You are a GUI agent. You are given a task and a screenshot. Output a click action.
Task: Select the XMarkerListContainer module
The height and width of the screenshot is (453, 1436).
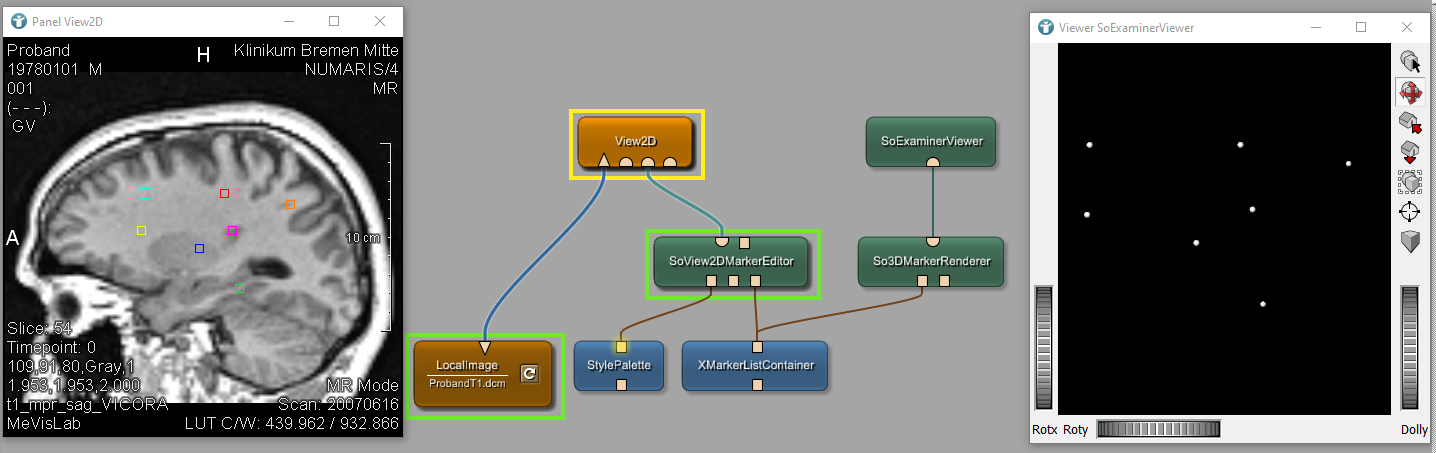click(x=756, y=365)
